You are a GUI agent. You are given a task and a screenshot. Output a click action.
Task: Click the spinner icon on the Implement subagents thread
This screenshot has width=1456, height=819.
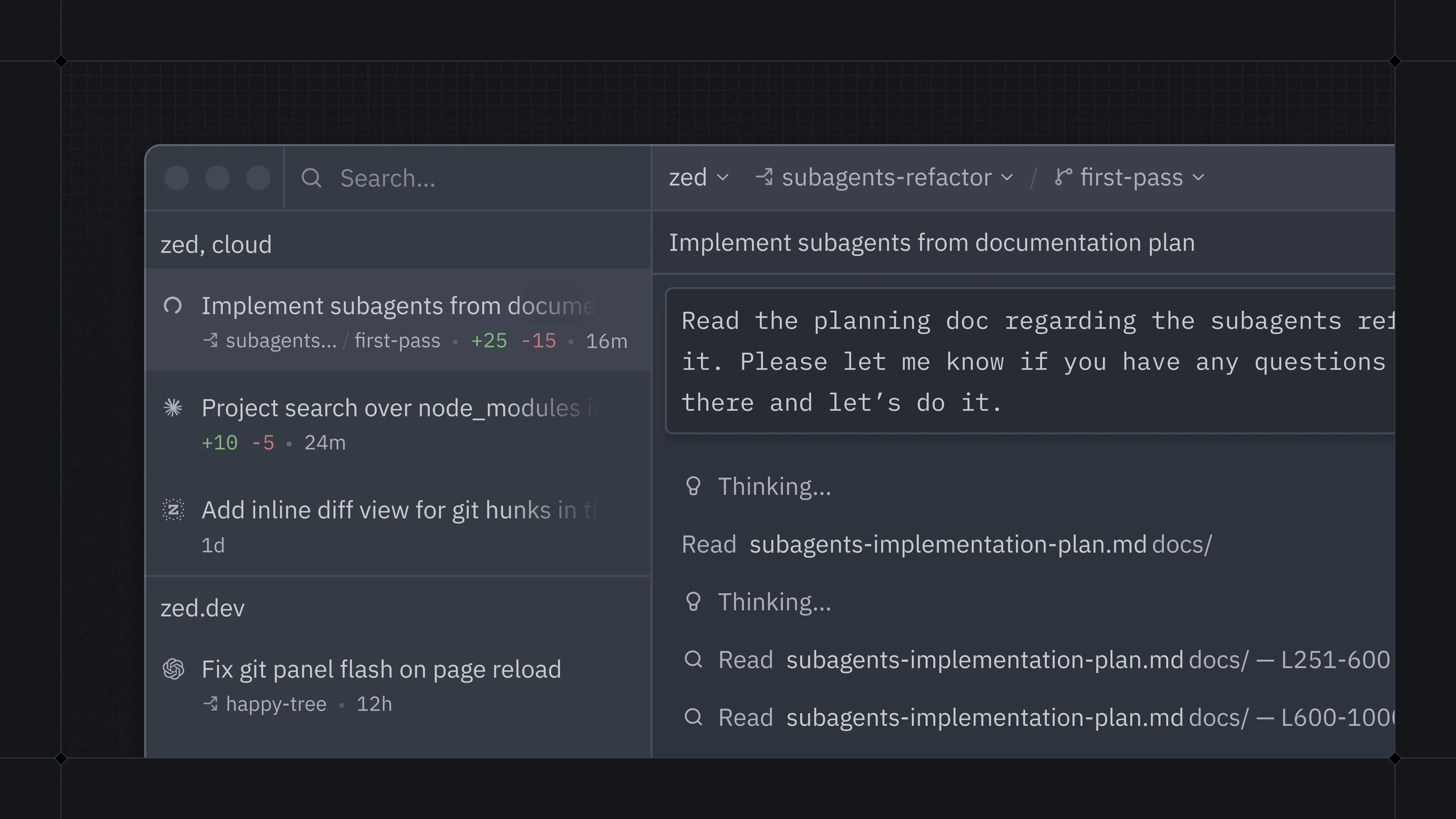[x=173, y=306]
